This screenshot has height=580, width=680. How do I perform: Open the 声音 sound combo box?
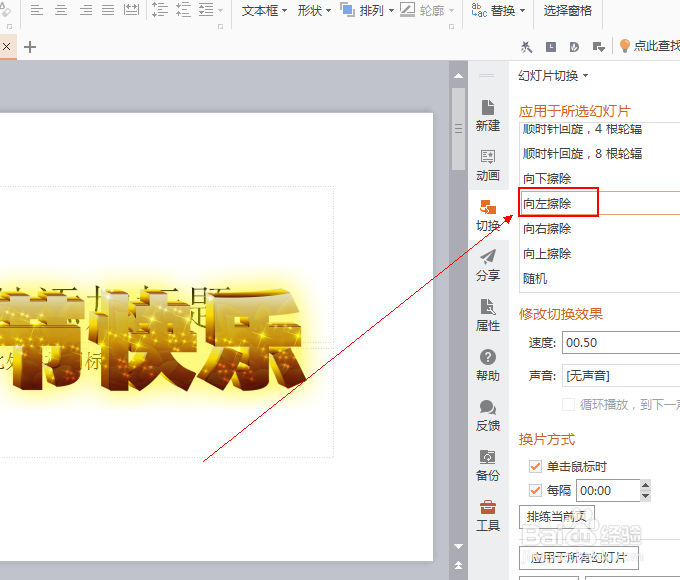[621, 376]
